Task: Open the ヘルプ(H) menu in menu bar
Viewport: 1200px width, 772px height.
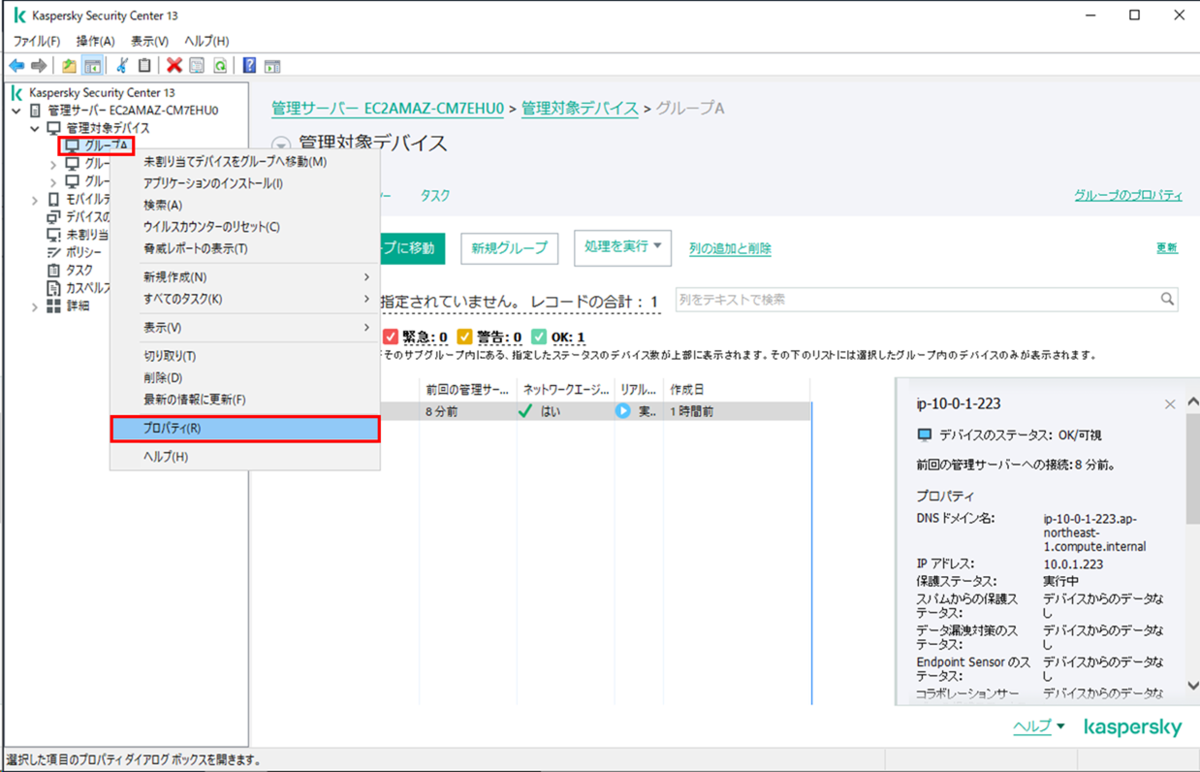Action: [x=207, y=41]
